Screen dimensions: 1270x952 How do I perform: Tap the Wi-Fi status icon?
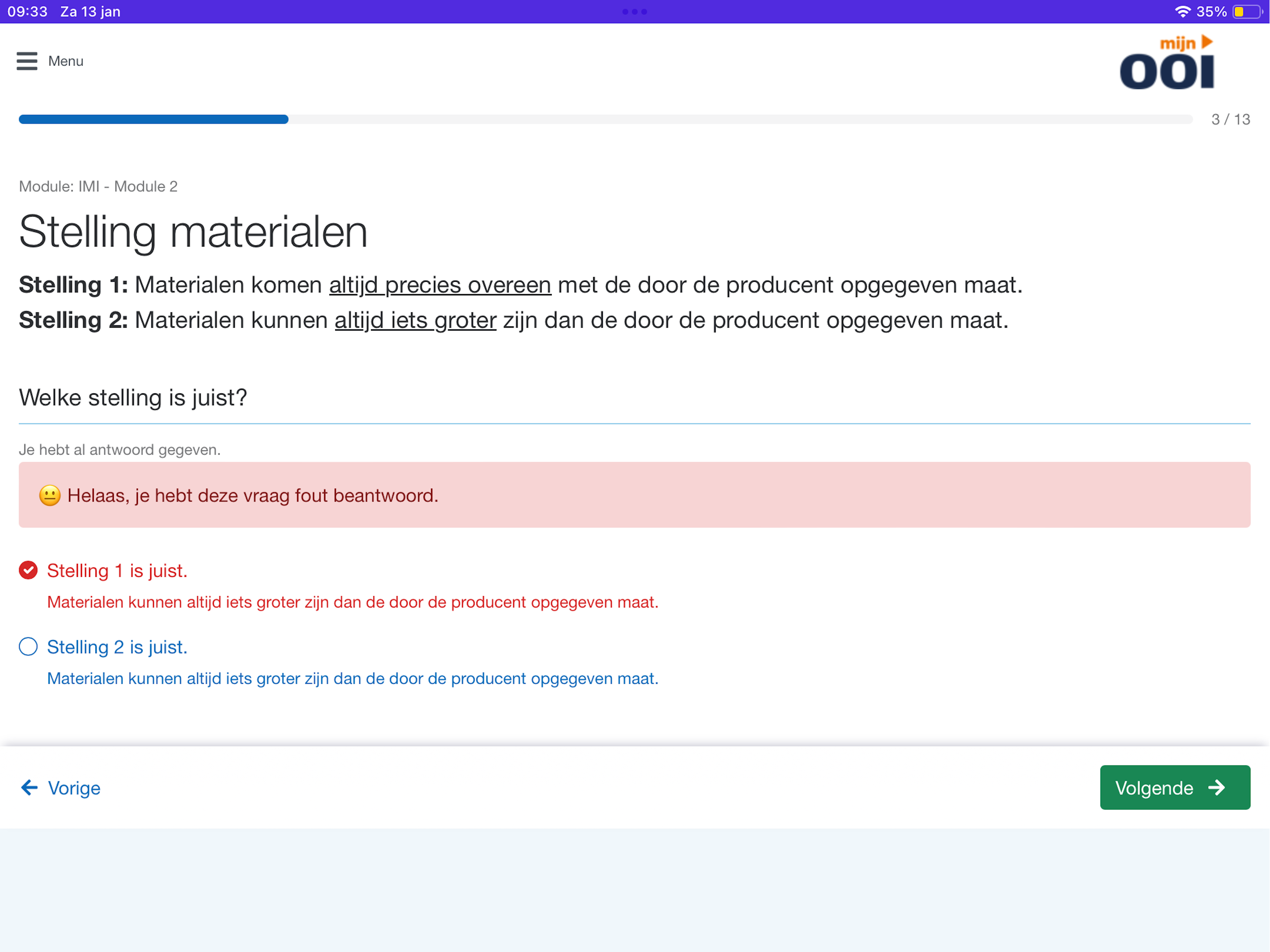pyautogui.click(x=1183, y=12)
